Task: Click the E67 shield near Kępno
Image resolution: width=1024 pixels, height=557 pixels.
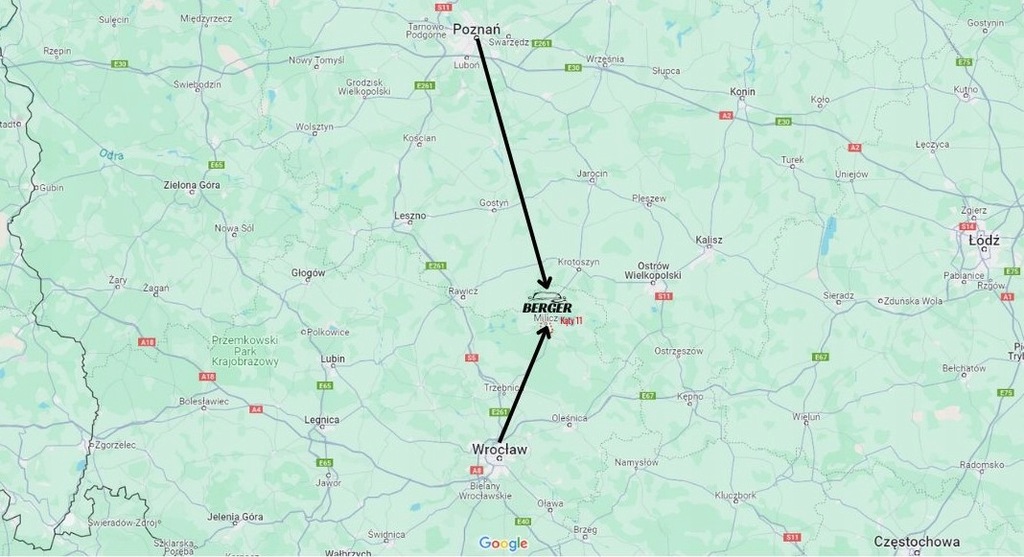Action: [x=647, y=396]
